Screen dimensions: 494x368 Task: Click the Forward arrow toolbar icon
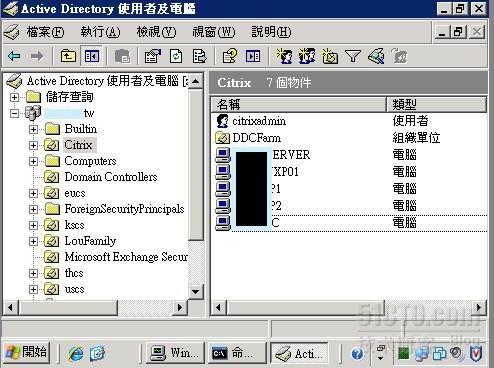(x=37, y=56)
